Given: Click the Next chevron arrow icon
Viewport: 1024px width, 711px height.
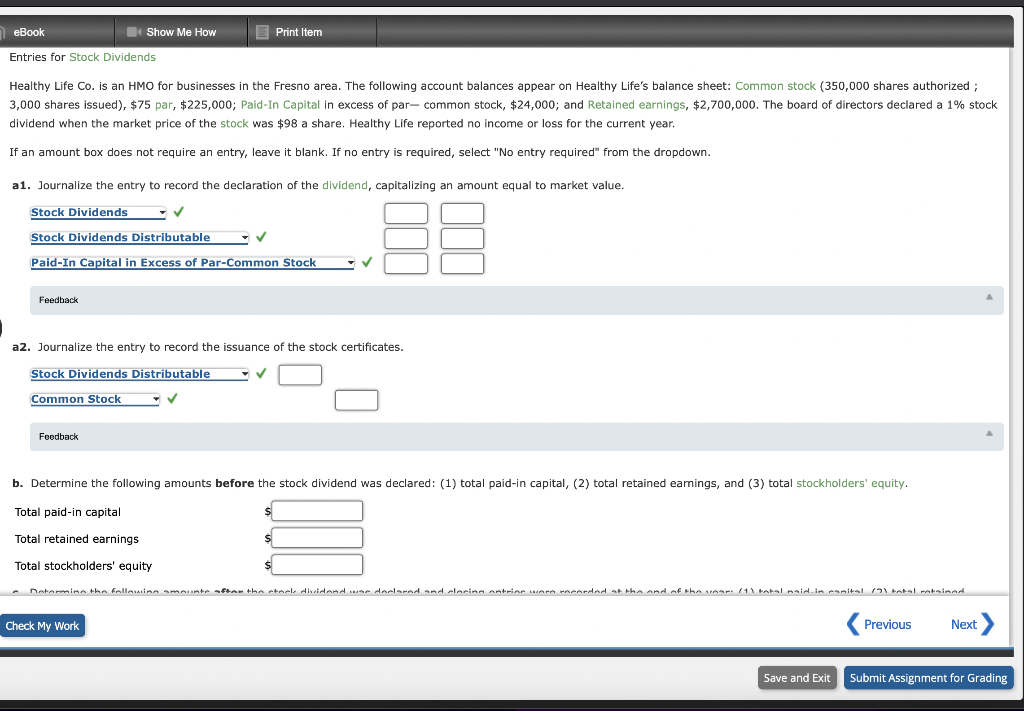Looking at the screenshot, I should tap(988, 624).
